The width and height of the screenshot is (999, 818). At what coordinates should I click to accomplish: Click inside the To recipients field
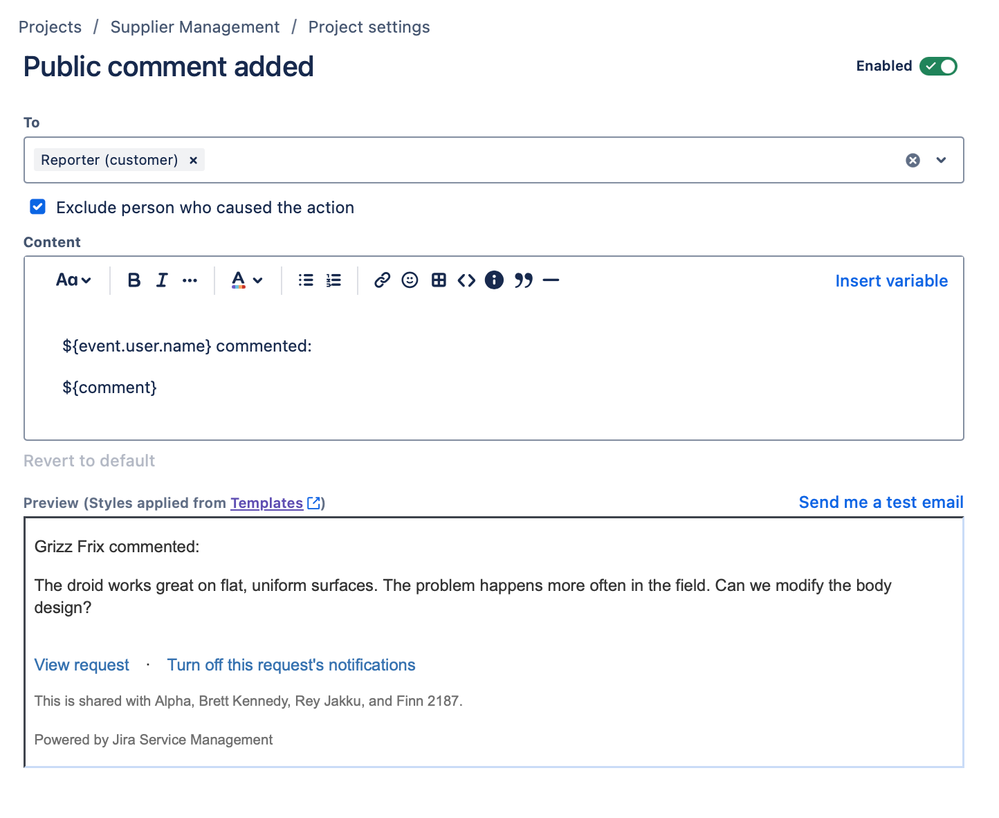tap(494, 160)
